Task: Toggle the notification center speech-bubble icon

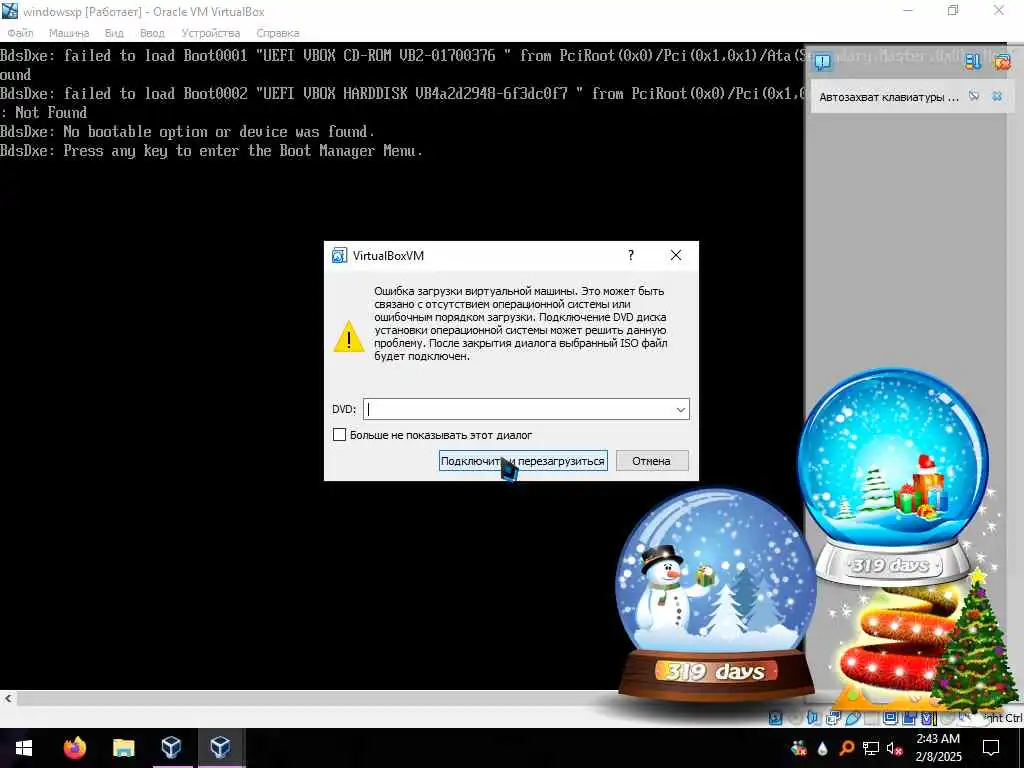Action: (823, 61)
